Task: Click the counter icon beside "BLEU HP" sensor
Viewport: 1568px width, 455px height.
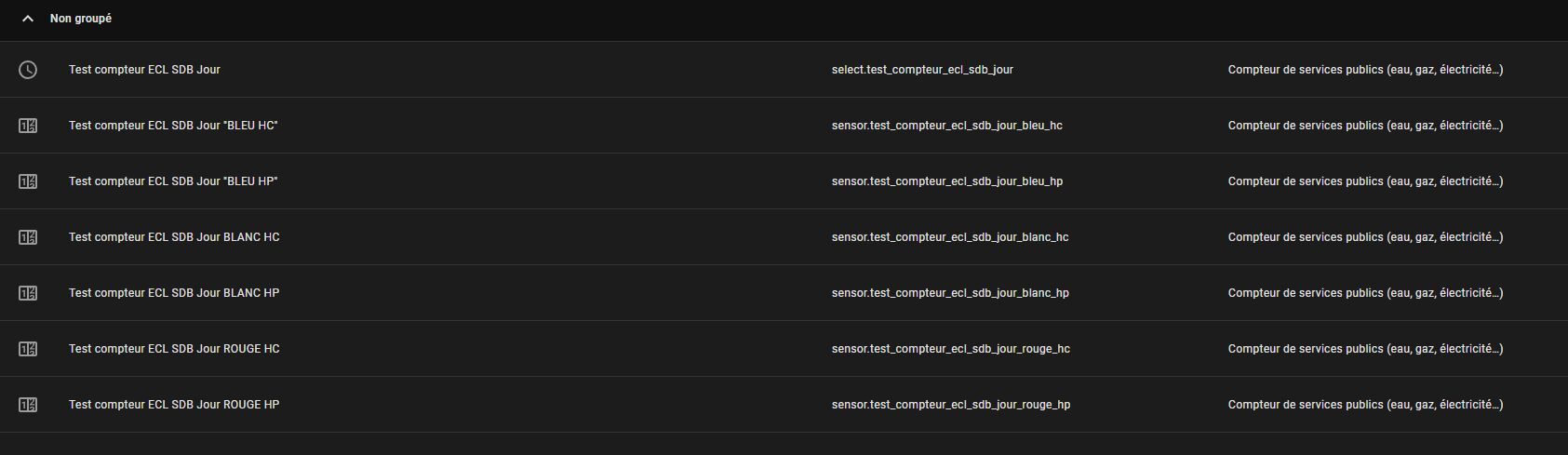Action: 28,181
